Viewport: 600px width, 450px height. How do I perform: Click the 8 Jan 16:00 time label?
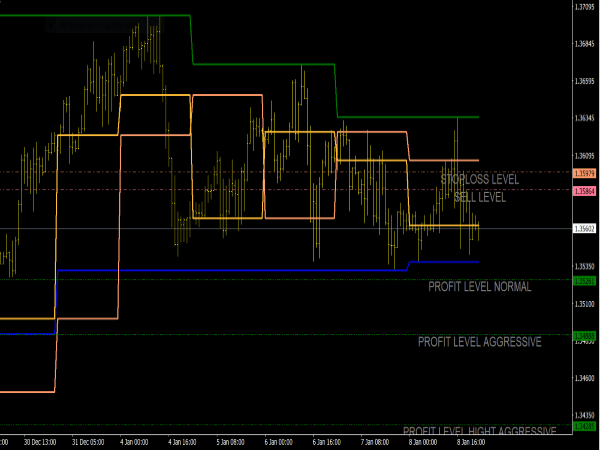point(470,441)
